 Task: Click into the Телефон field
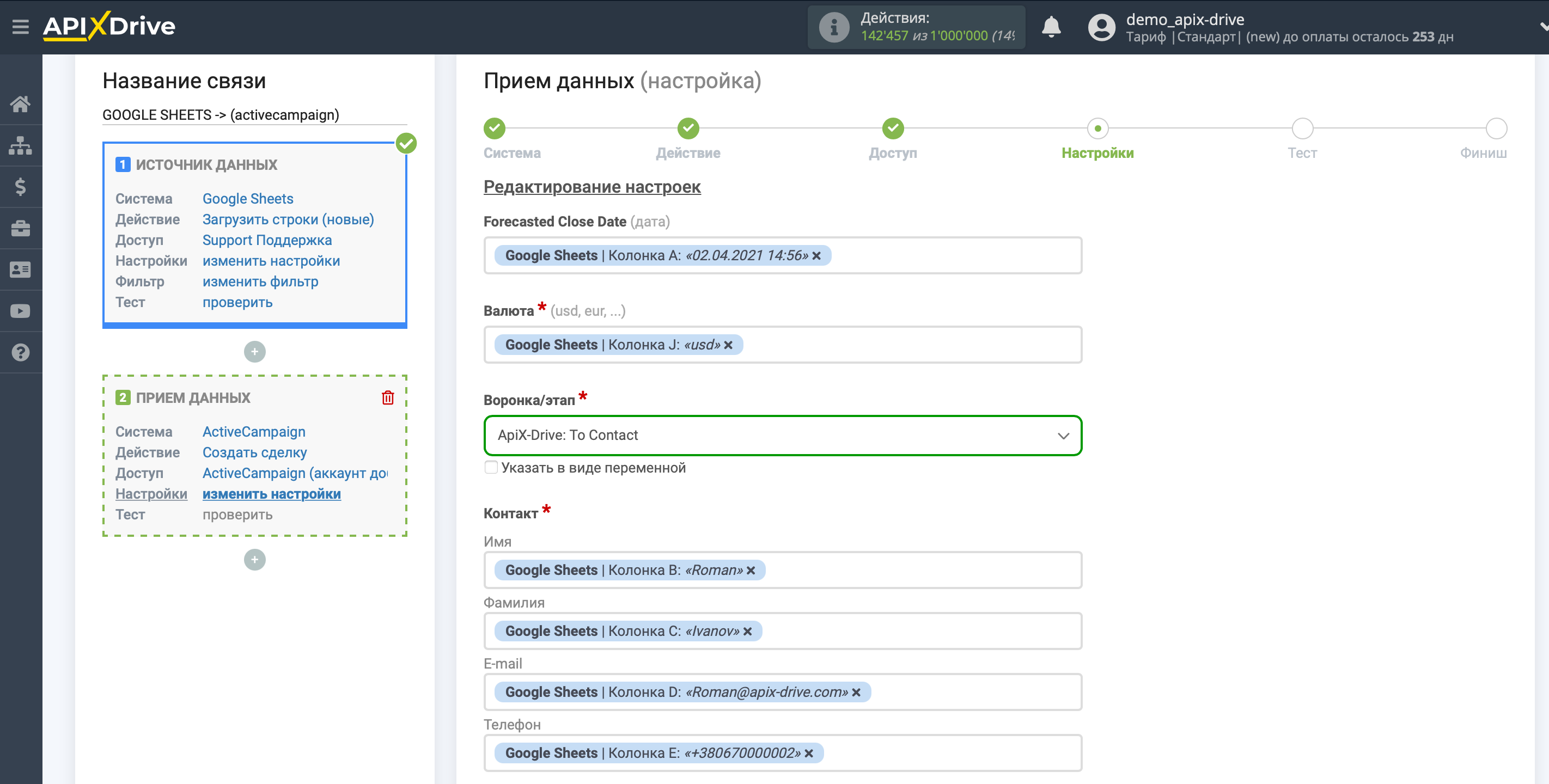[783, 753]
